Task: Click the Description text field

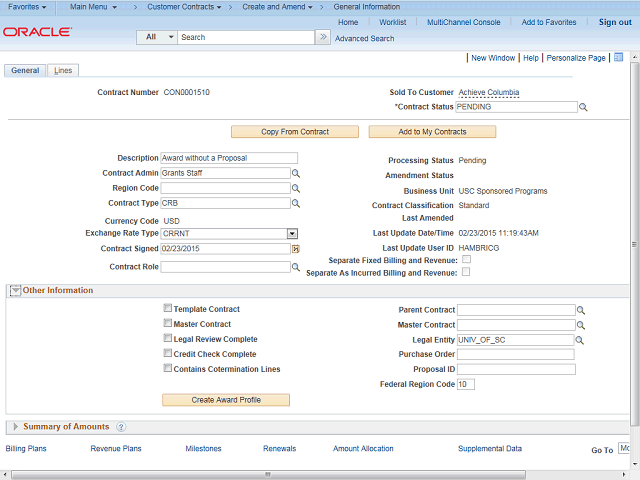Action: point(229,158)
